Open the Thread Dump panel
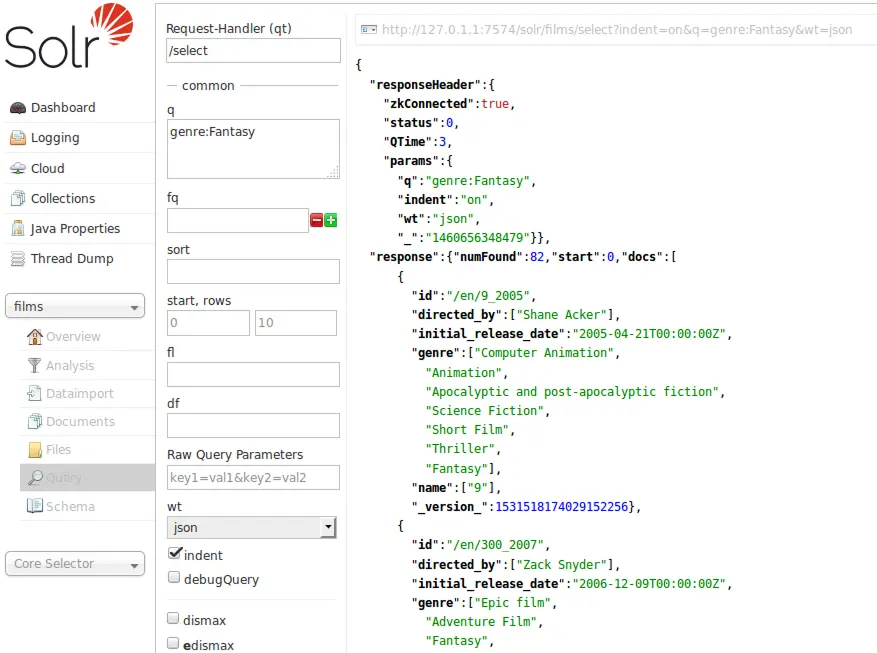 (x=70, y=258)
